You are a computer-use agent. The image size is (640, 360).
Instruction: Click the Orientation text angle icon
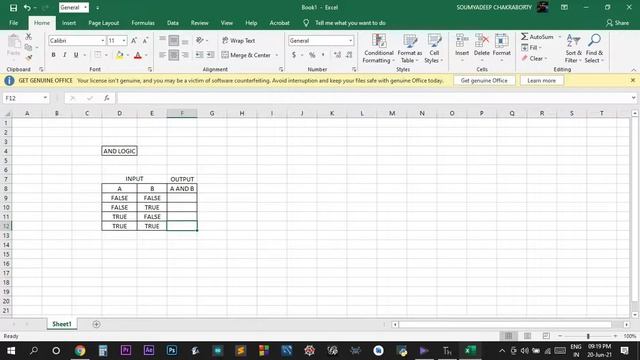click(x=200, y=40)
